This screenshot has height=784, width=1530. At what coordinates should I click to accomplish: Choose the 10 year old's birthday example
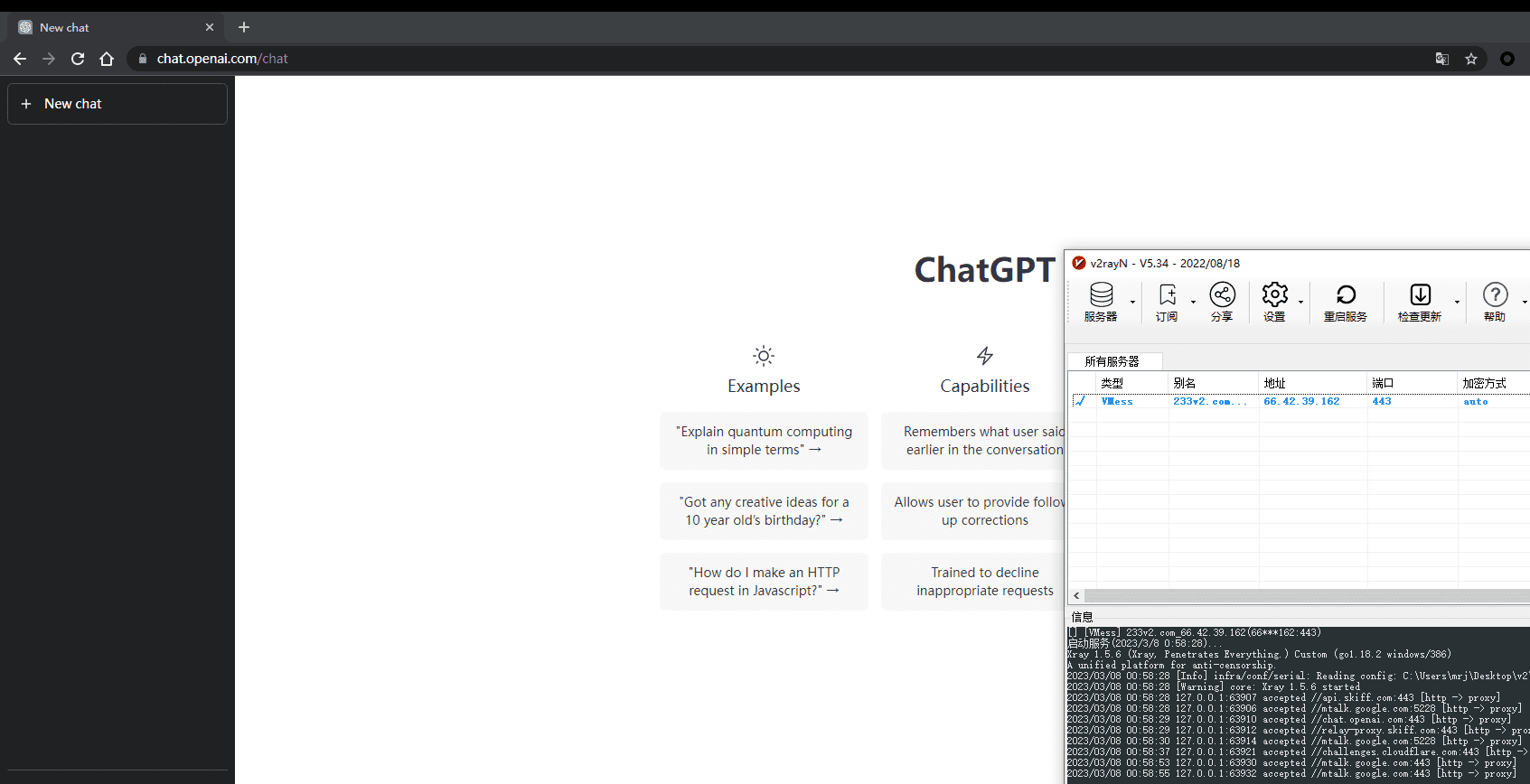(764, 511)
